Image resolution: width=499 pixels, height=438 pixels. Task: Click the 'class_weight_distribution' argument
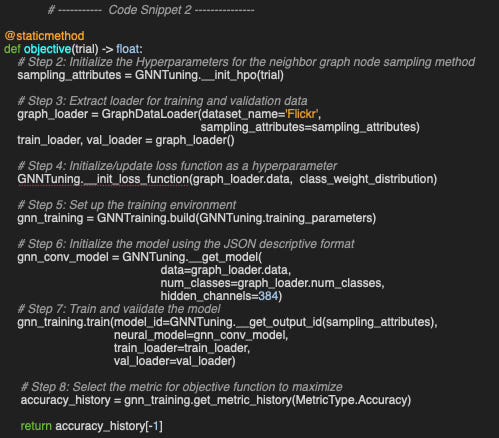tap(366, 179)
